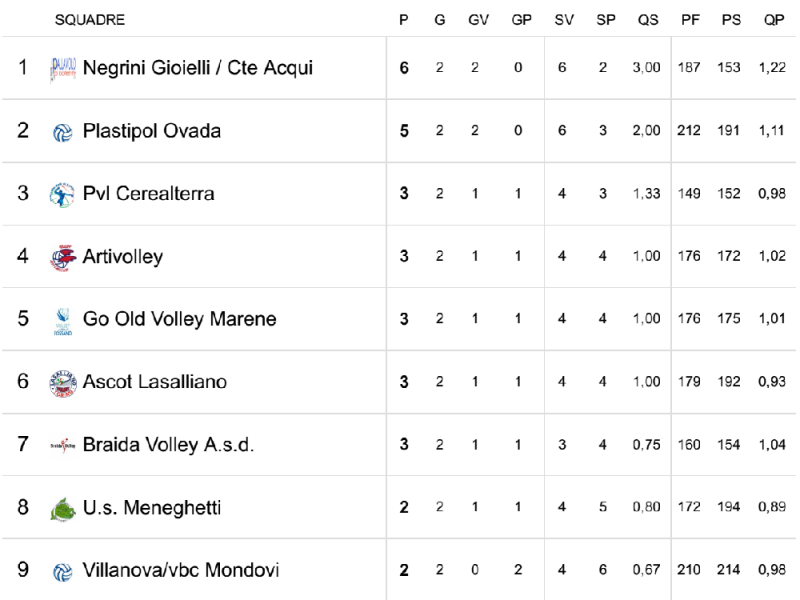Click the Villanova/vbc Mondovi volleyball logo

coord(63,572)
